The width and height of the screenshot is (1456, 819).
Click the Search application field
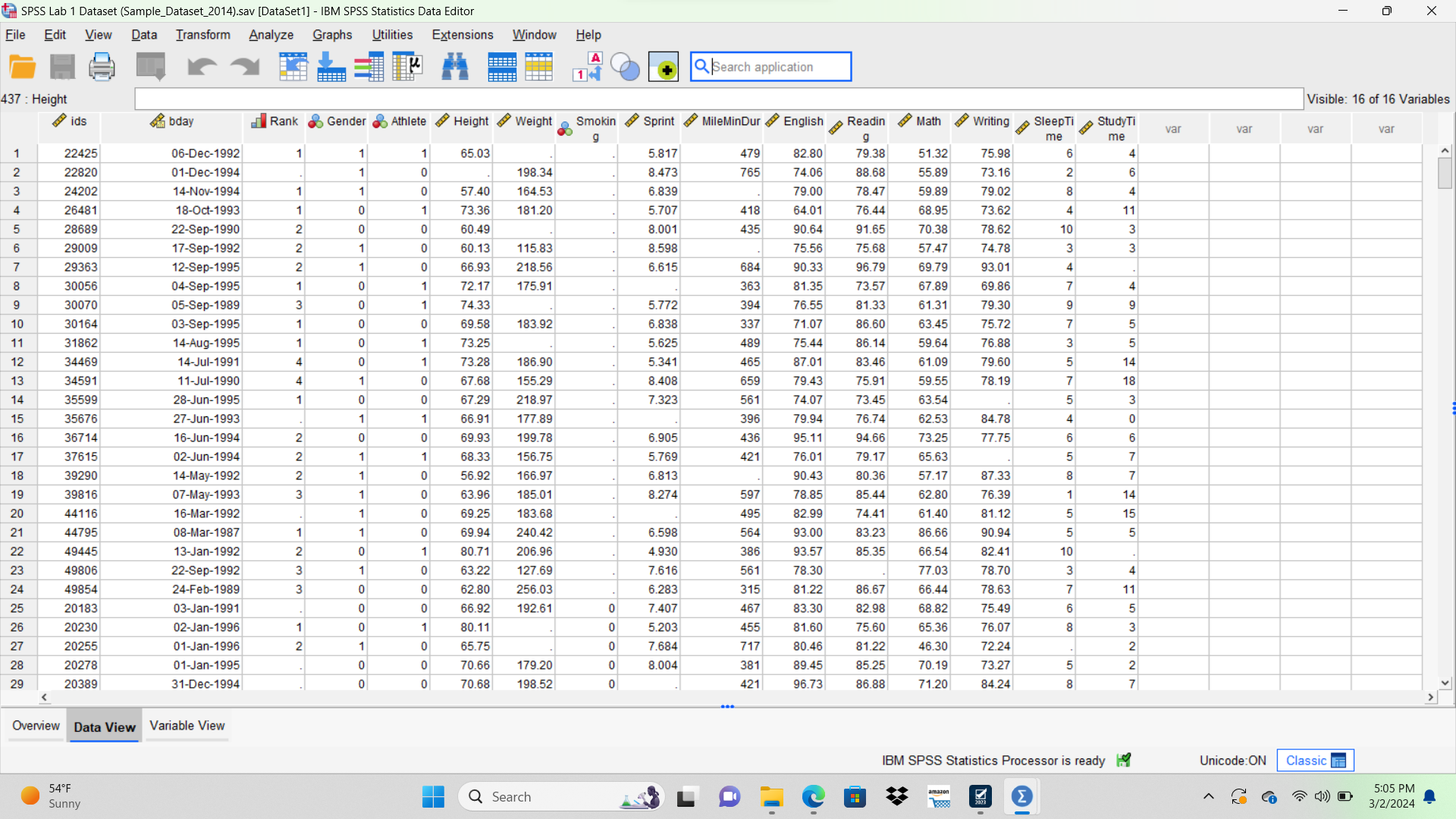click(770, 66)
